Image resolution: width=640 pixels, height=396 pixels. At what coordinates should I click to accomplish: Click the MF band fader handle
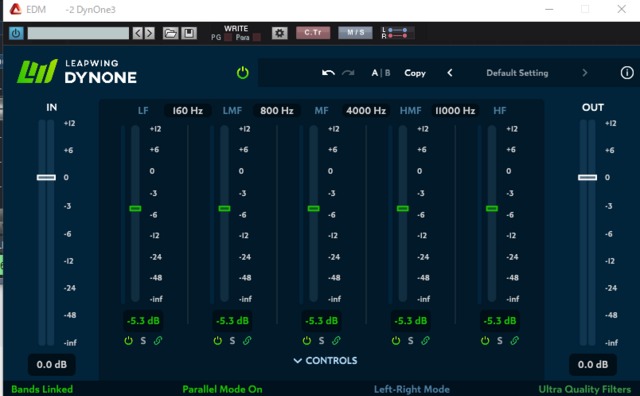[x=313, y=209]
